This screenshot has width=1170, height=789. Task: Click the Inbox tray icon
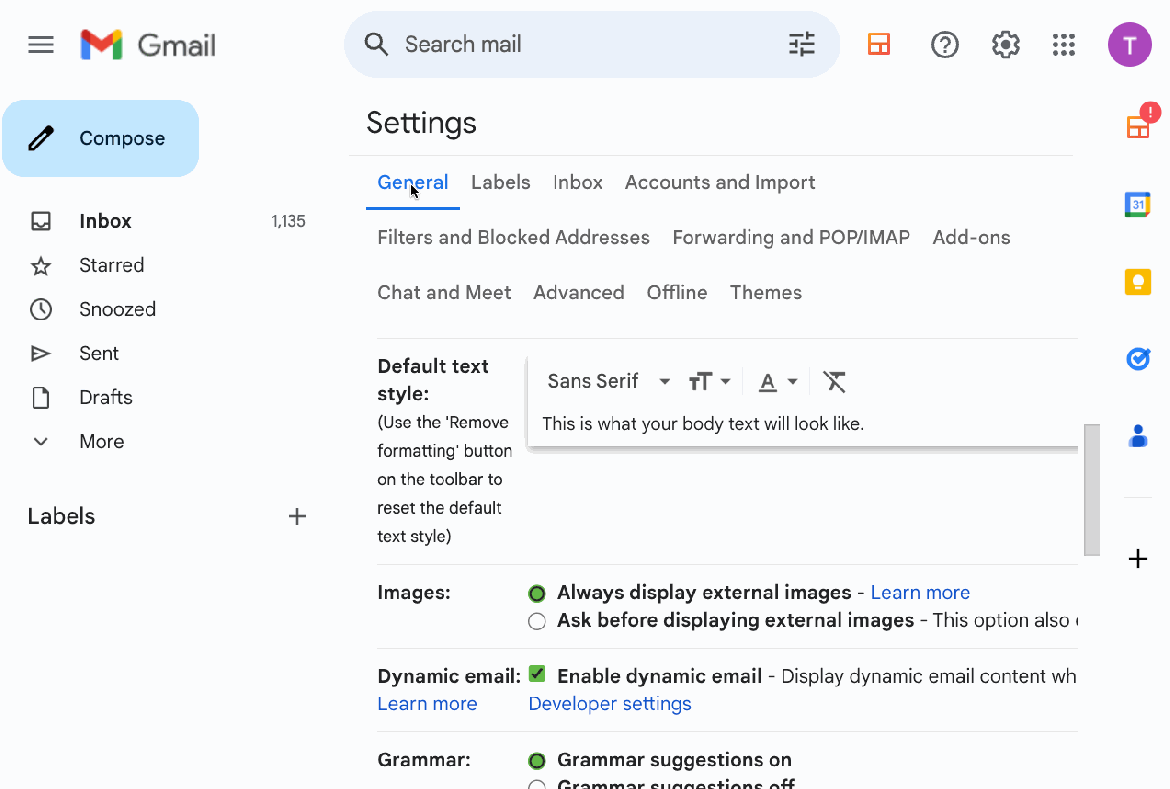(x=41, y=221)
